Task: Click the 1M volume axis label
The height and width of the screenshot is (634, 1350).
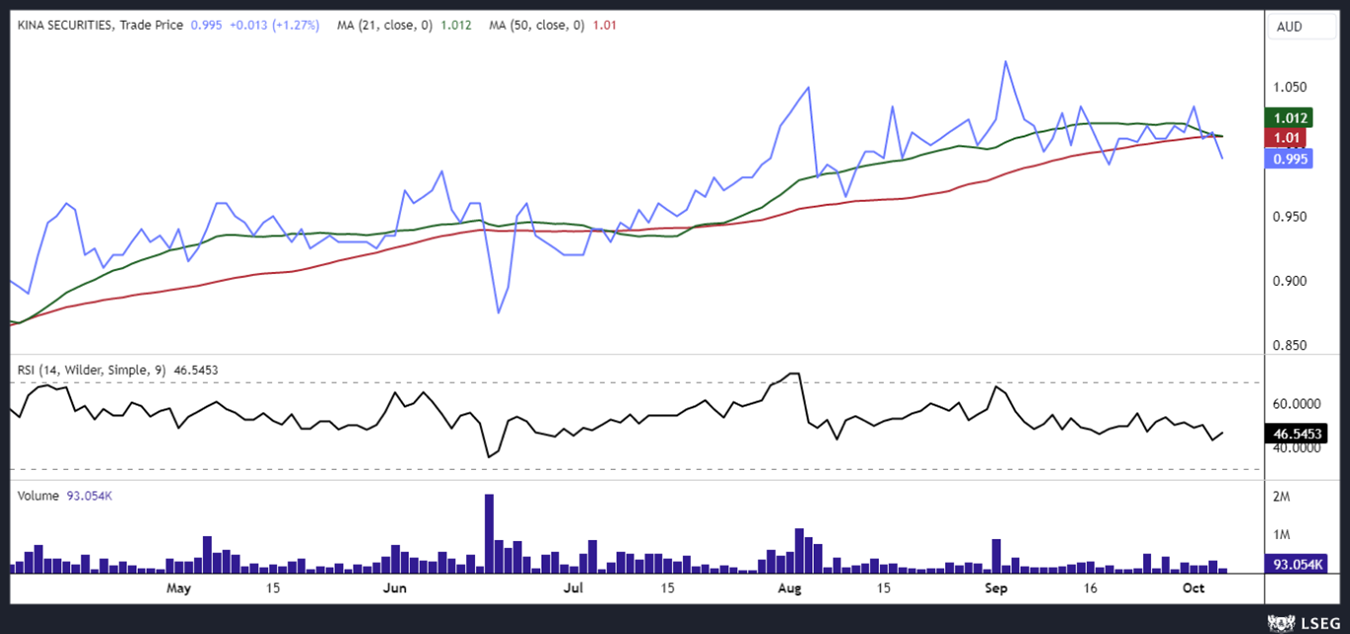Action: 1282,534
